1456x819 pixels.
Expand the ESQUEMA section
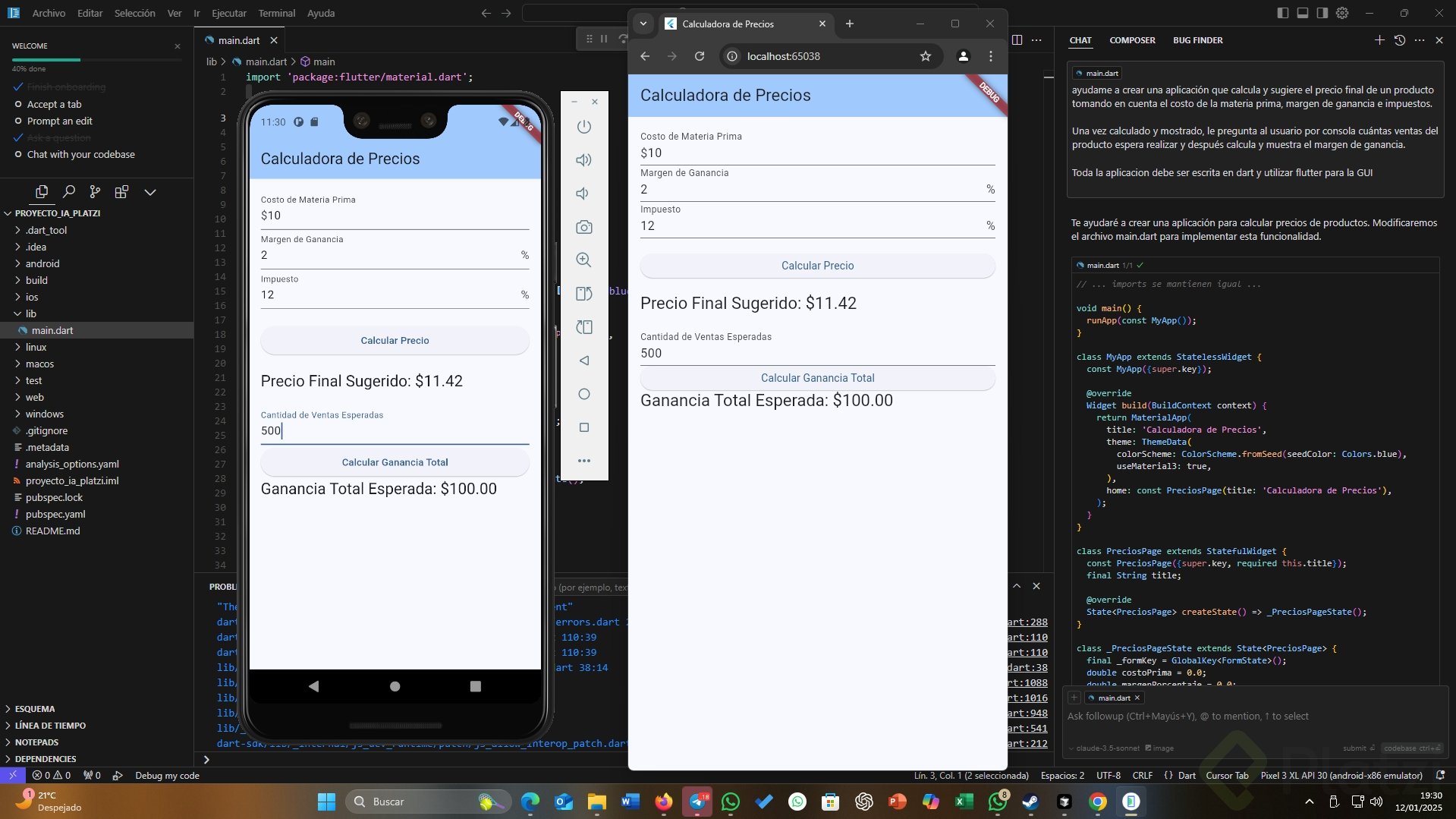[x=34, y=709]
